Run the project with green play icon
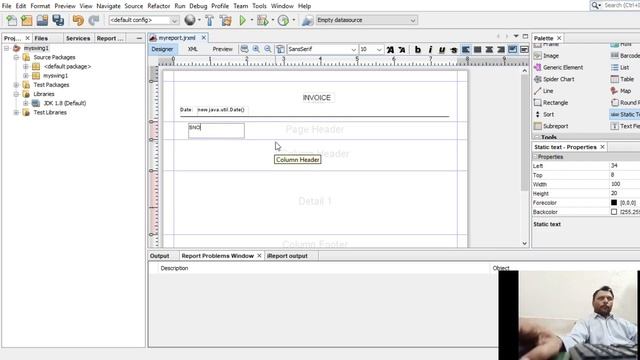 [243, 20]
